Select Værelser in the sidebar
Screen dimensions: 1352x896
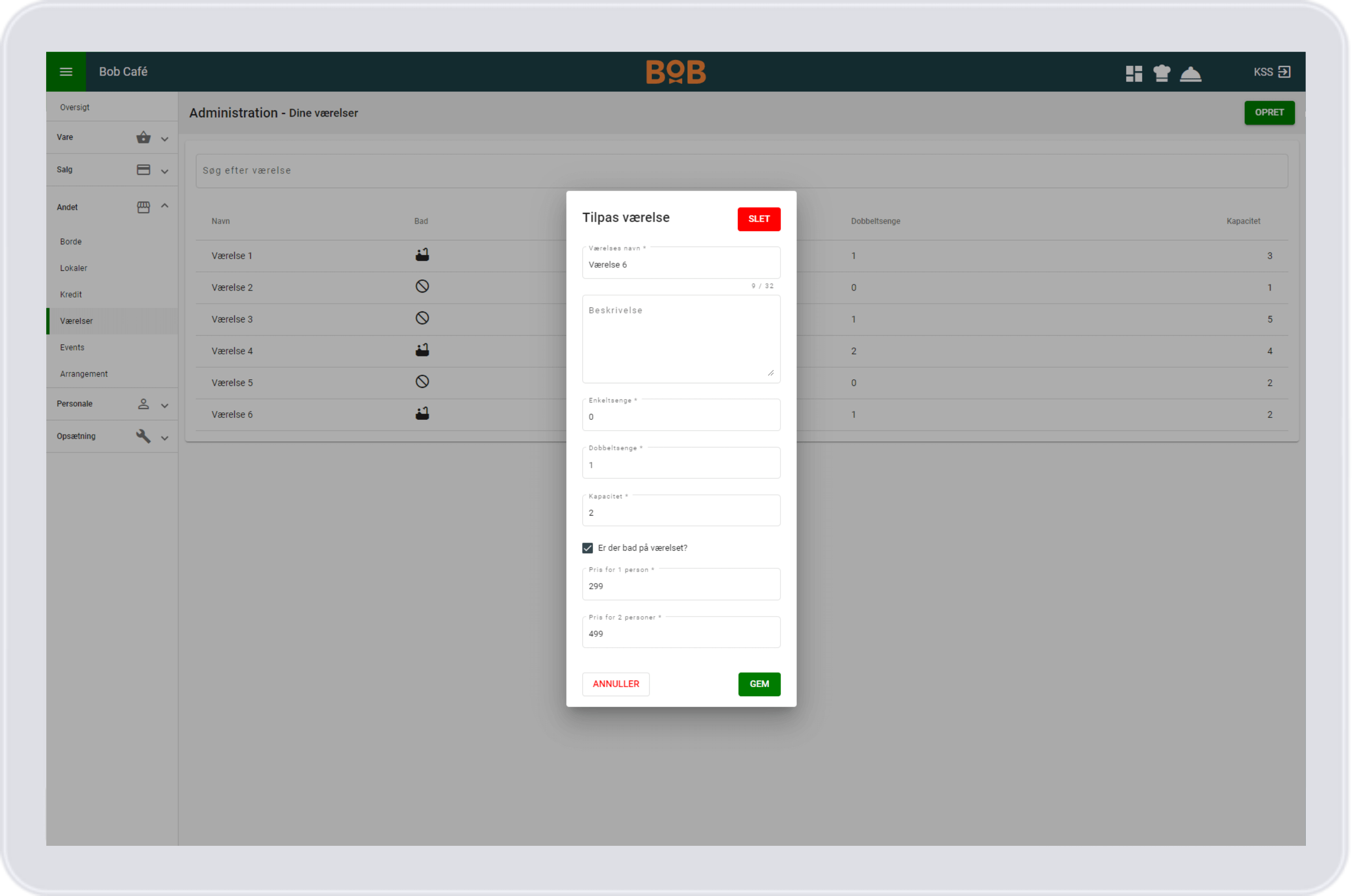pos(112,321)
